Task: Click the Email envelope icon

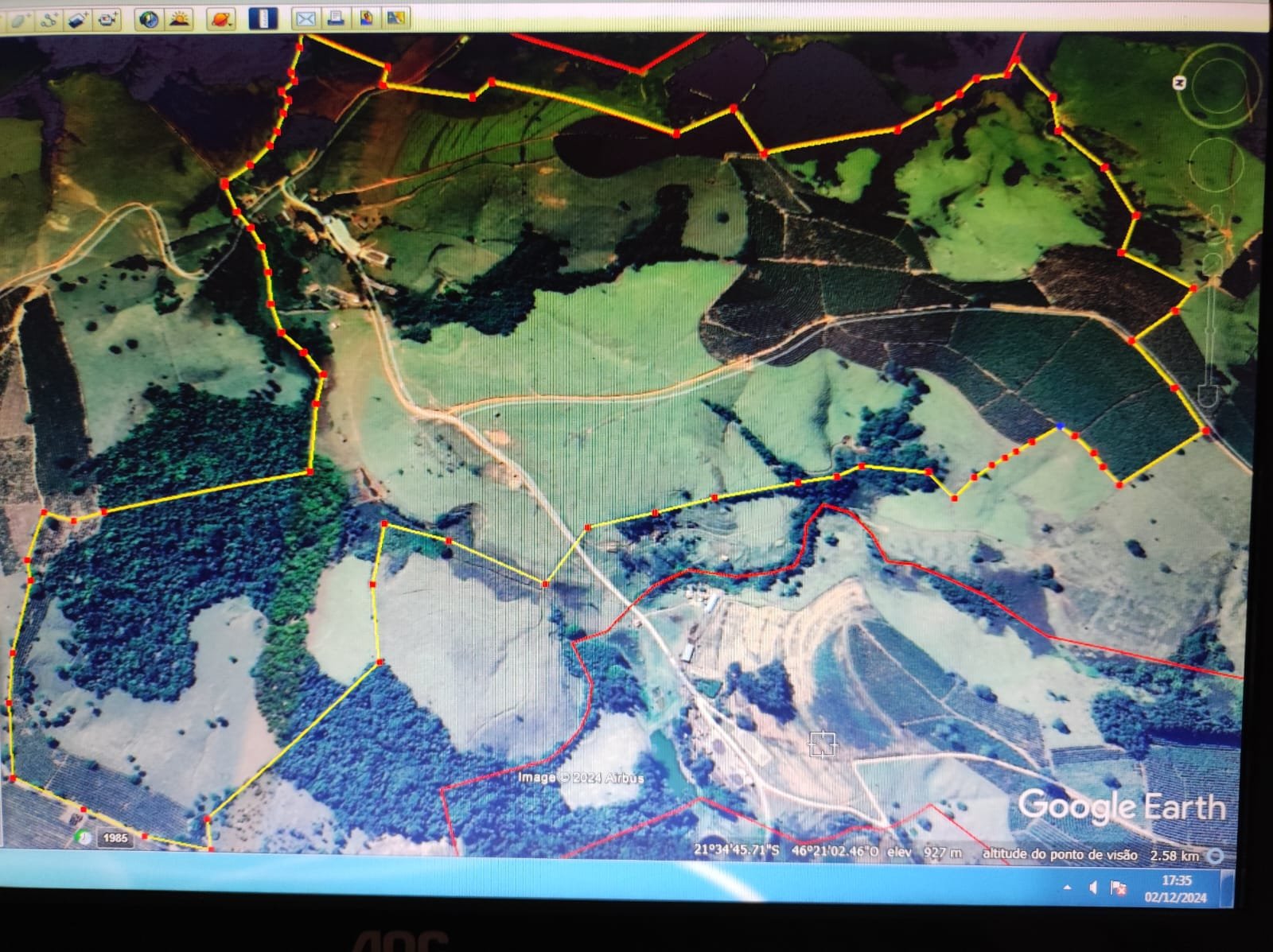Action: point(306,18)
